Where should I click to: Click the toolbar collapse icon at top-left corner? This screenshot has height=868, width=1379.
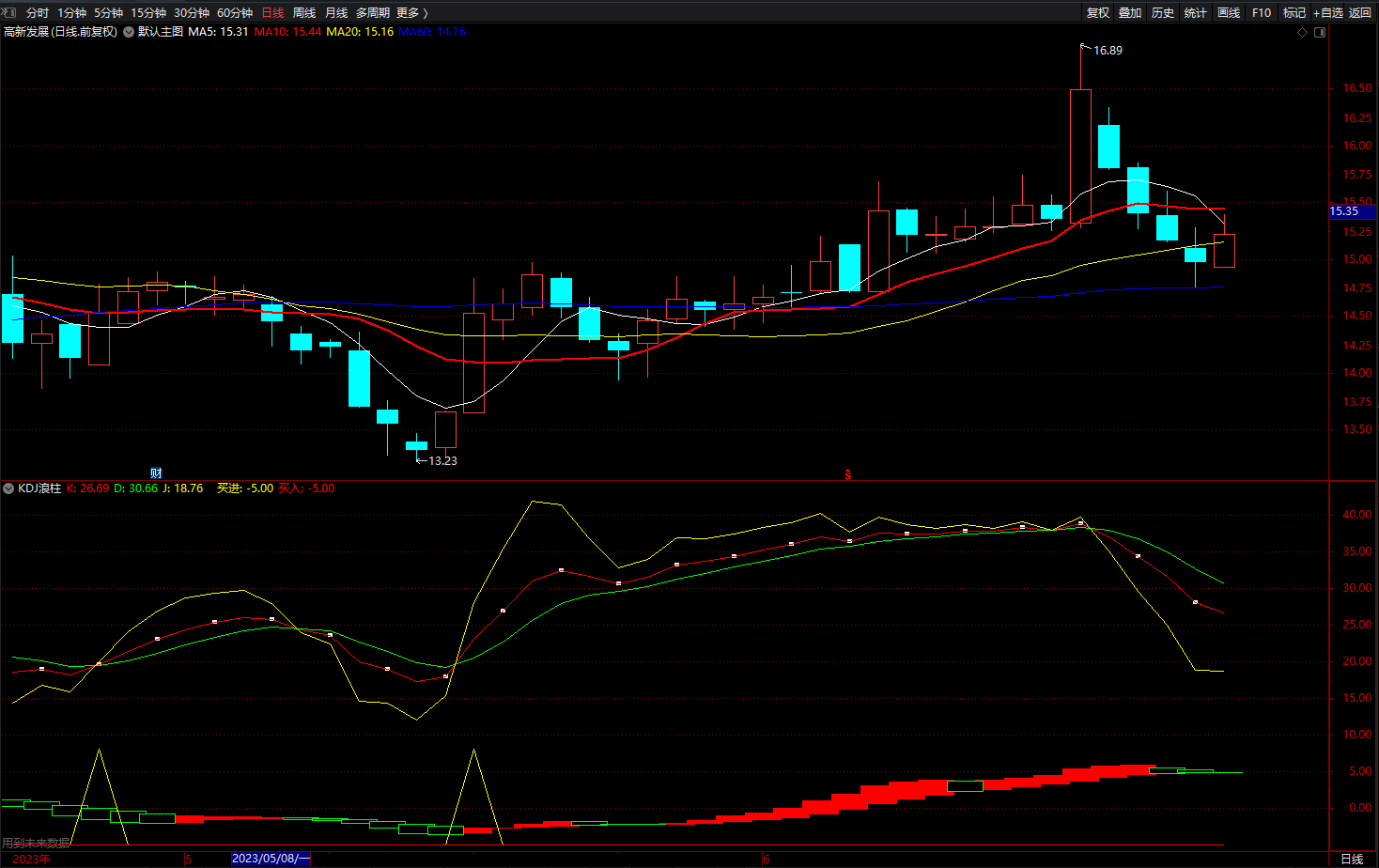point(9,12)
